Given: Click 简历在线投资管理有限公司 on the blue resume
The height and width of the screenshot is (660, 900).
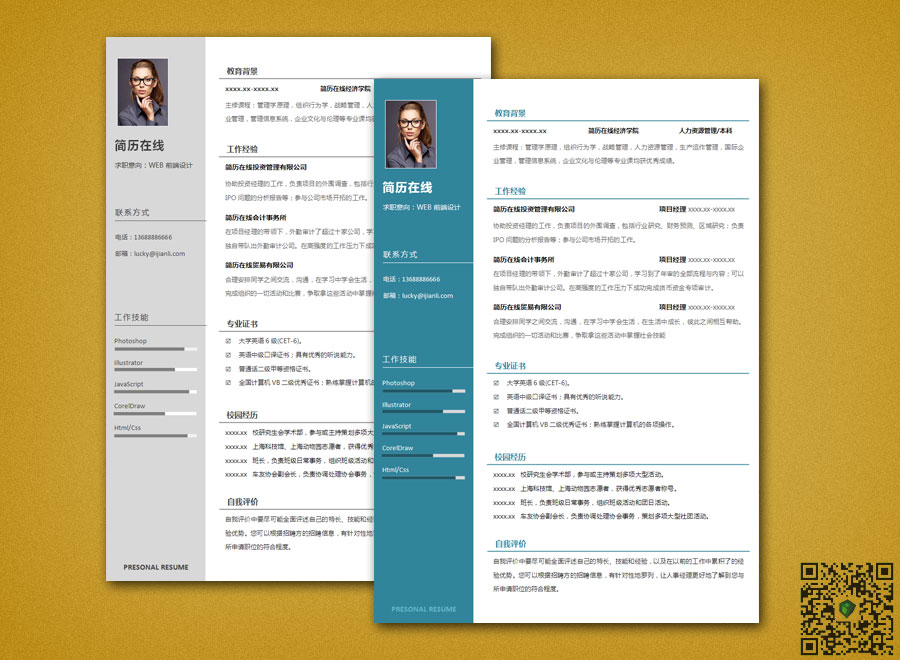Looking at the screenshot, I should (534, 209).
